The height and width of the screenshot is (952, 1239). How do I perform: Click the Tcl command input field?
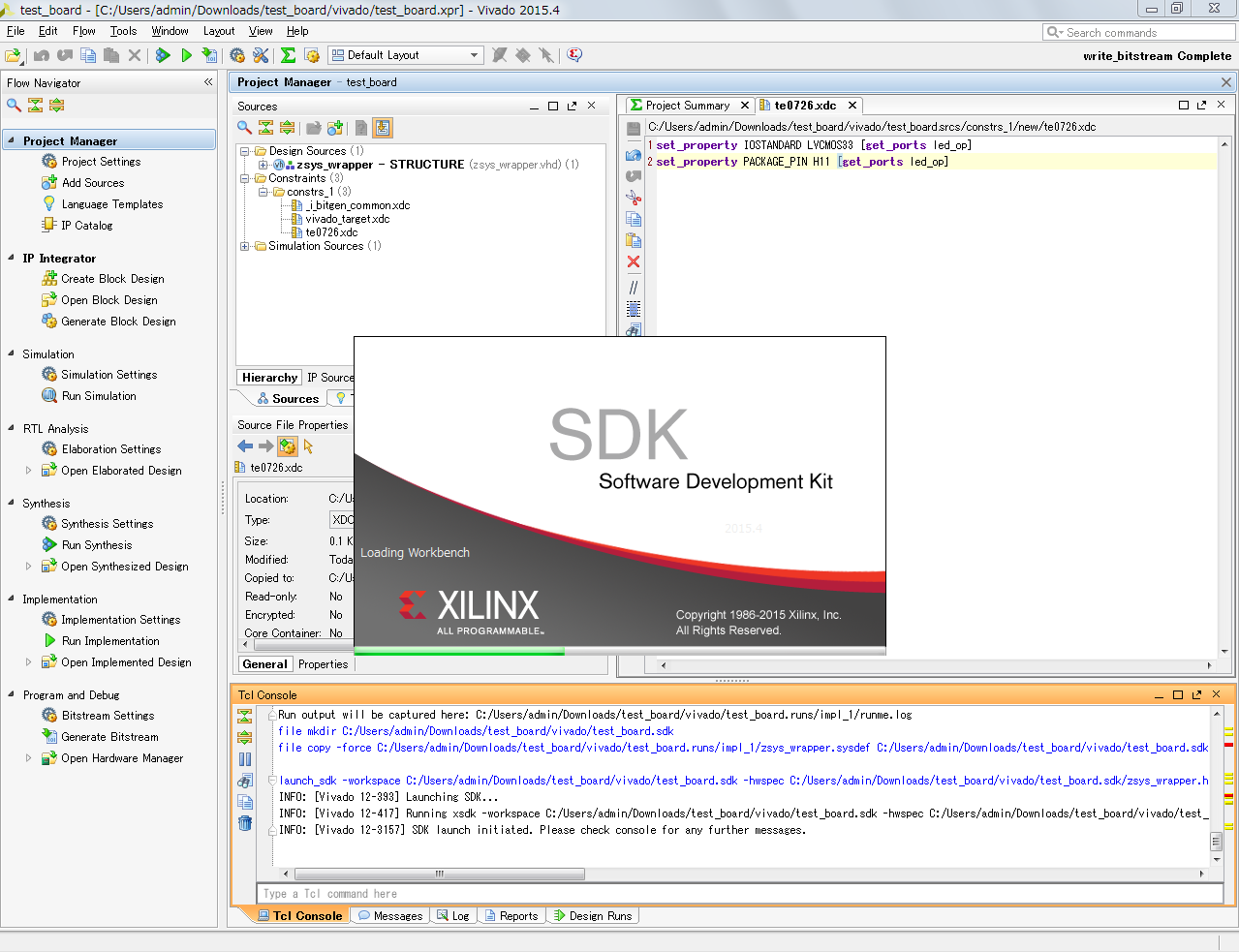point(736,894)
